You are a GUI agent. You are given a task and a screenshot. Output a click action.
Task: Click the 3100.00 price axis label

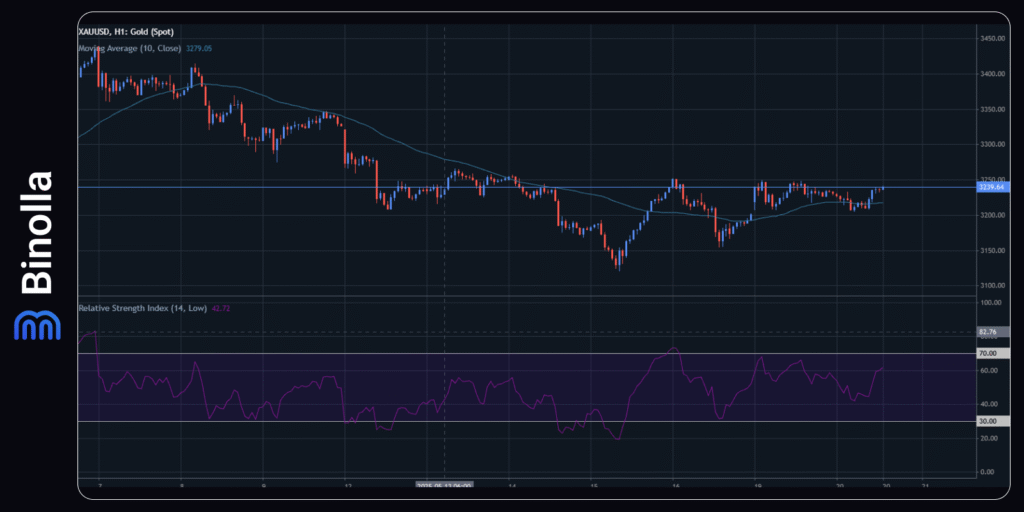click(991, 285)
